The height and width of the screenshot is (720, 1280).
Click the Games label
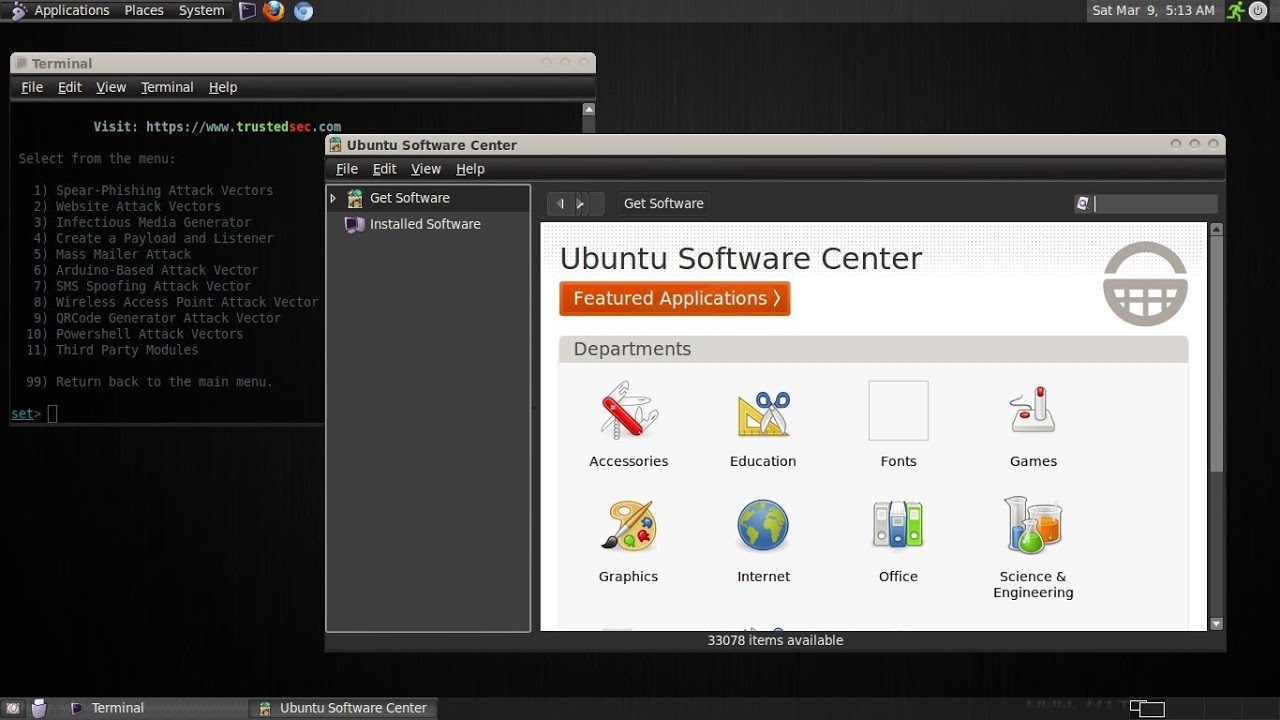(1033, 461)
